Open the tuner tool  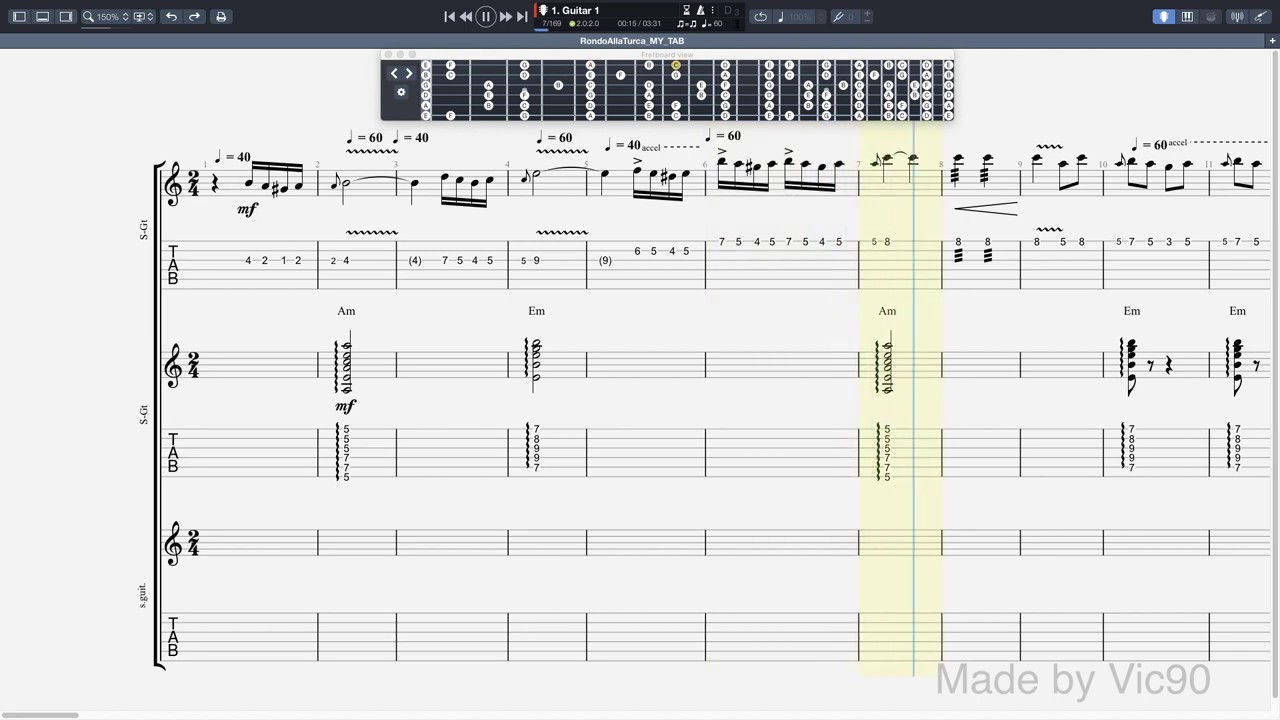click(1237, 16)
